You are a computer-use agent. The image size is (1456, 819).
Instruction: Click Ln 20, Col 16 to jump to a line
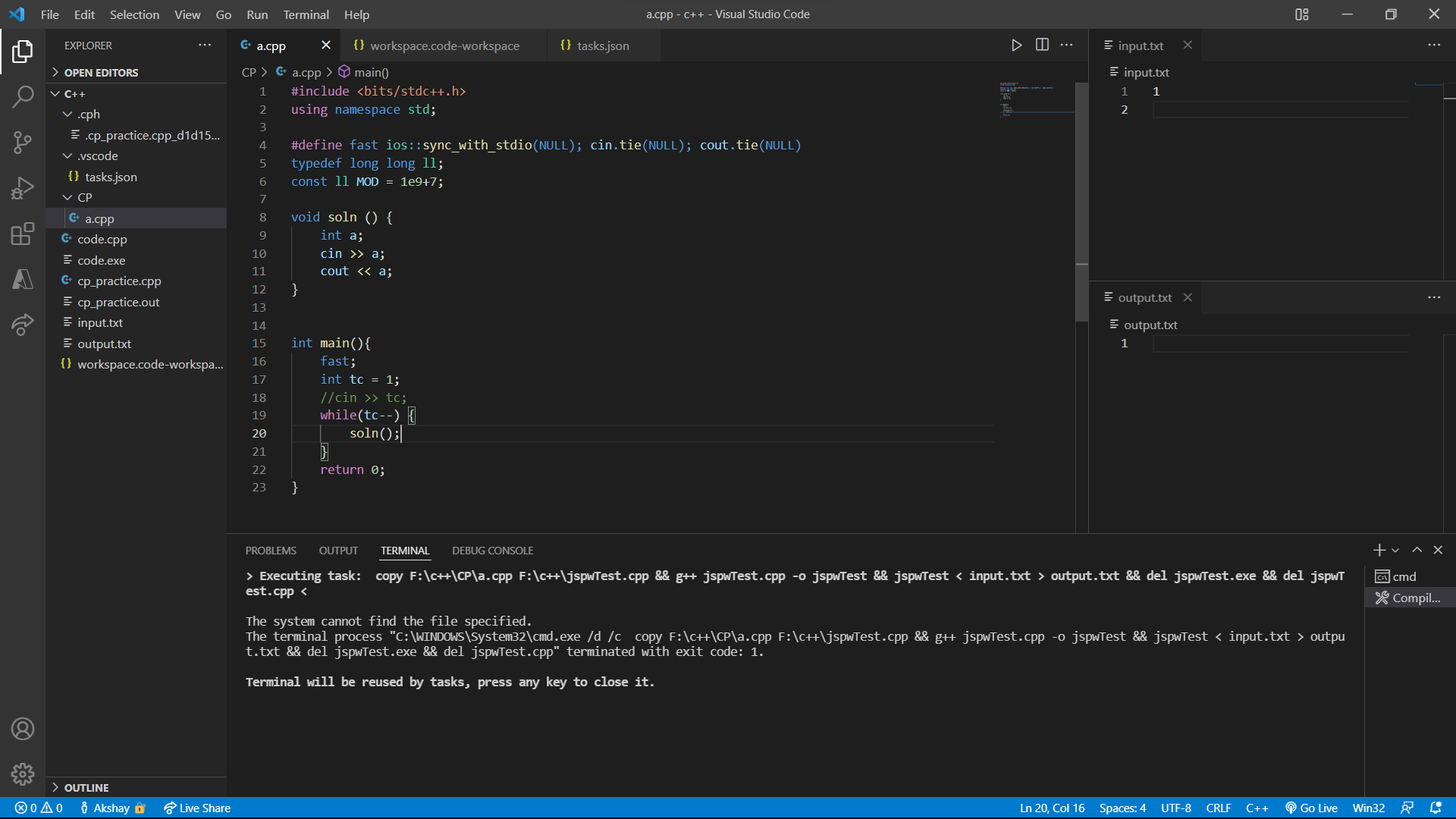coord(1052,808)
